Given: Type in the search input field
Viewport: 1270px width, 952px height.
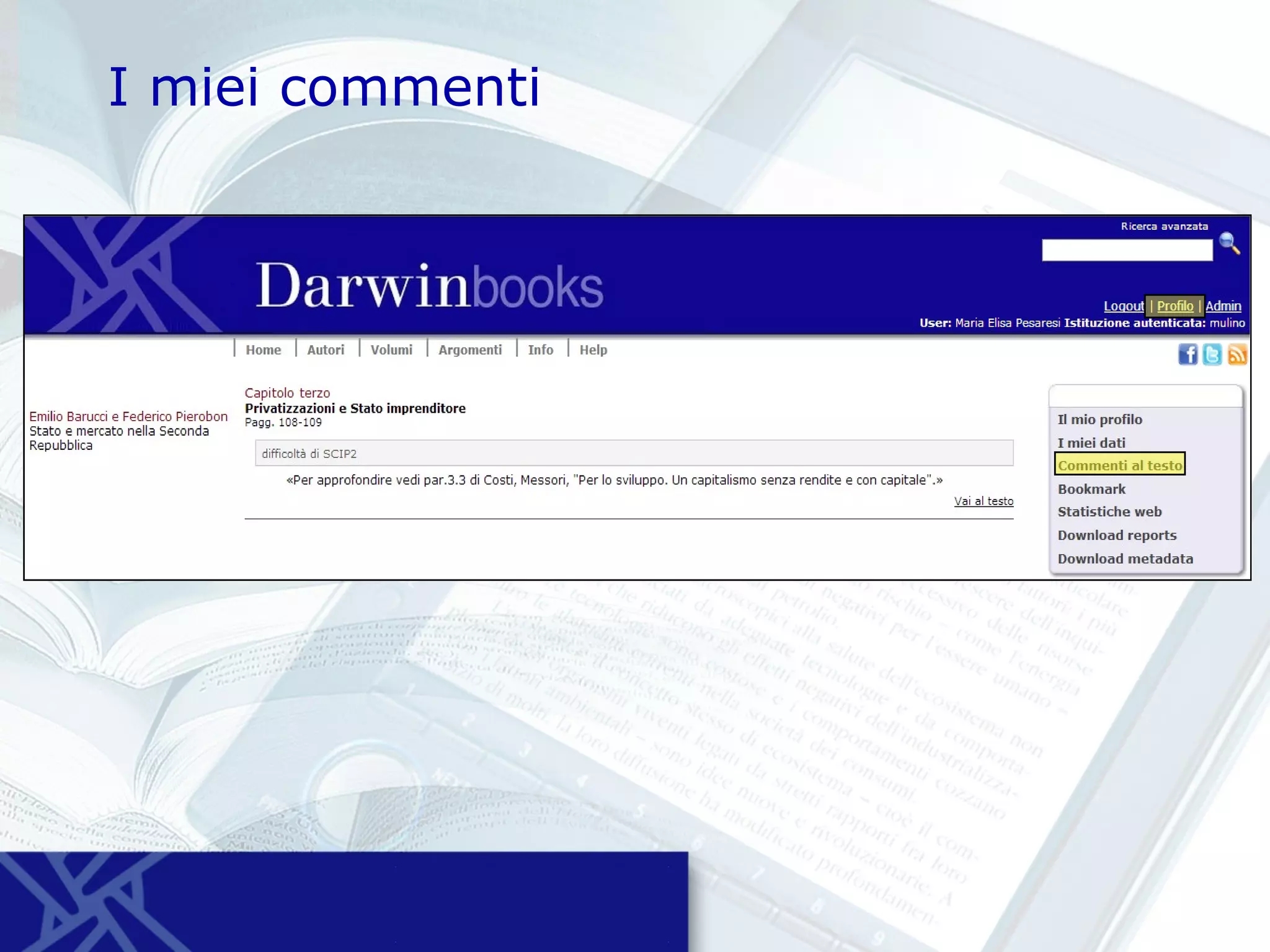Looking at the screenshot, I should click(x=1127, y=250).
